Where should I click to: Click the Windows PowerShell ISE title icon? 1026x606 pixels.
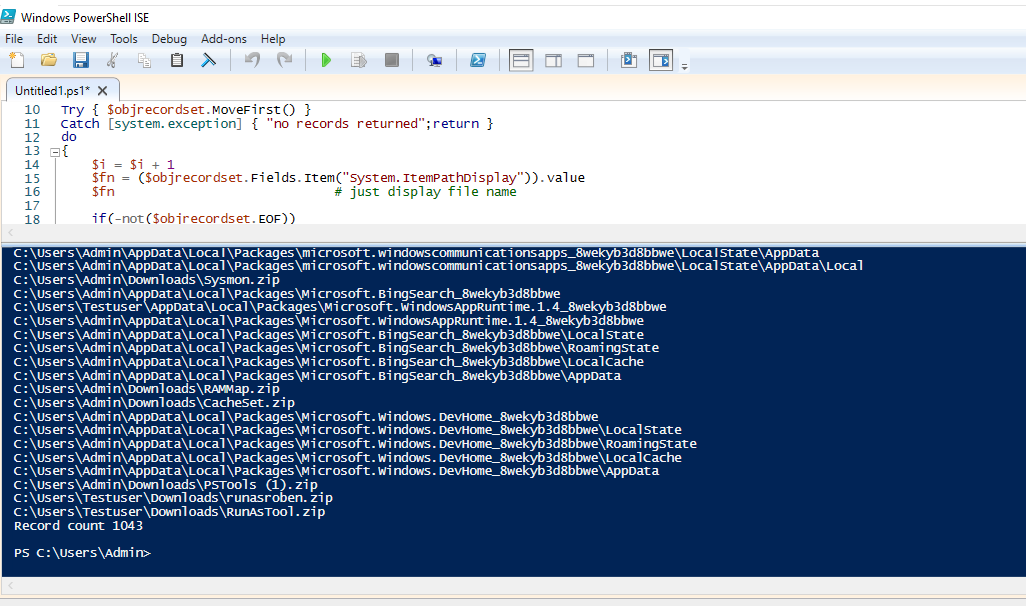tap(8, 16)
